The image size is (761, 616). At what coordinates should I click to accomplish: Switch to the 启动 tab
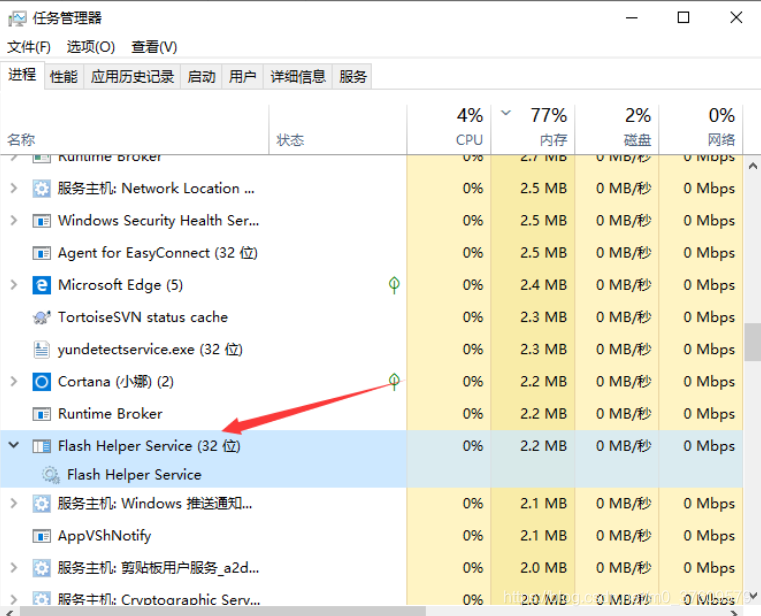(x=201, y=77)
